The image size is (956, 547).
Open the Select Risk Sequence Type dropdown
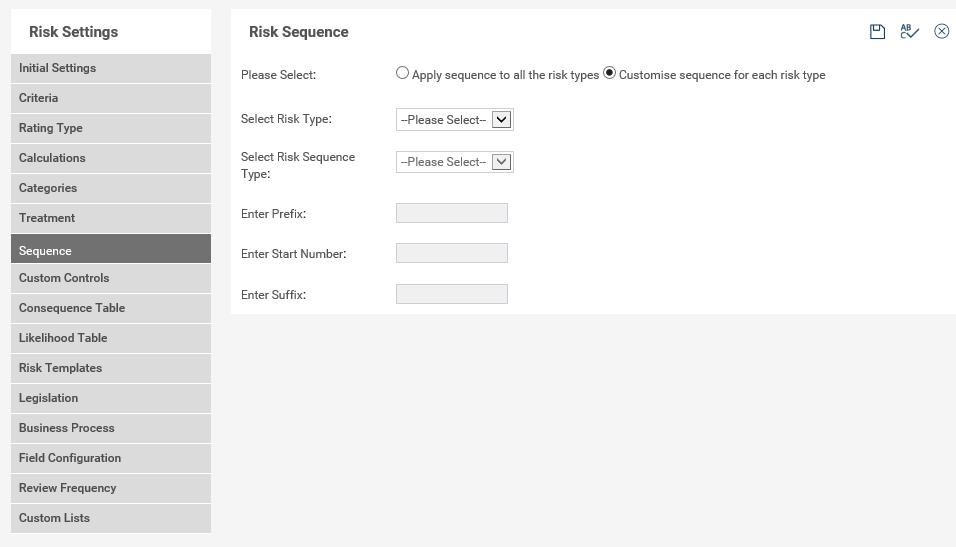pos(455,162)
